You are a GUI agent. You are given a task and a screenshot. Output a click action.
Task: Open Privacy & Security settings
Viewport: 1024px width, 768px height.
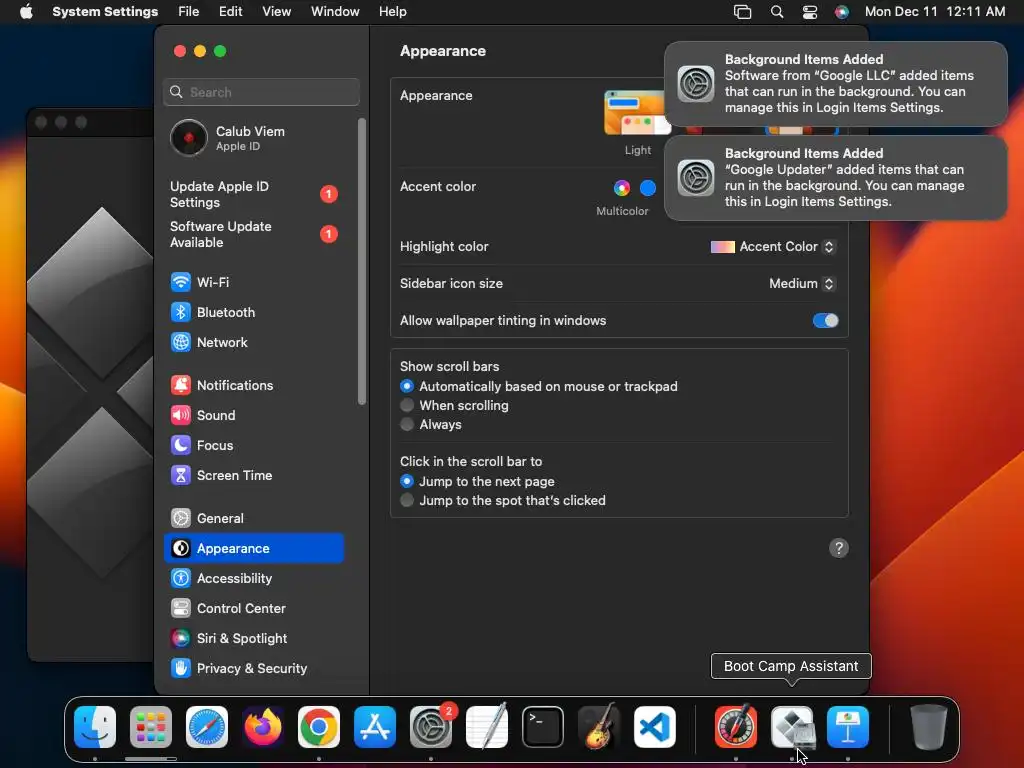pyautogui.click(x=254, y=669)
